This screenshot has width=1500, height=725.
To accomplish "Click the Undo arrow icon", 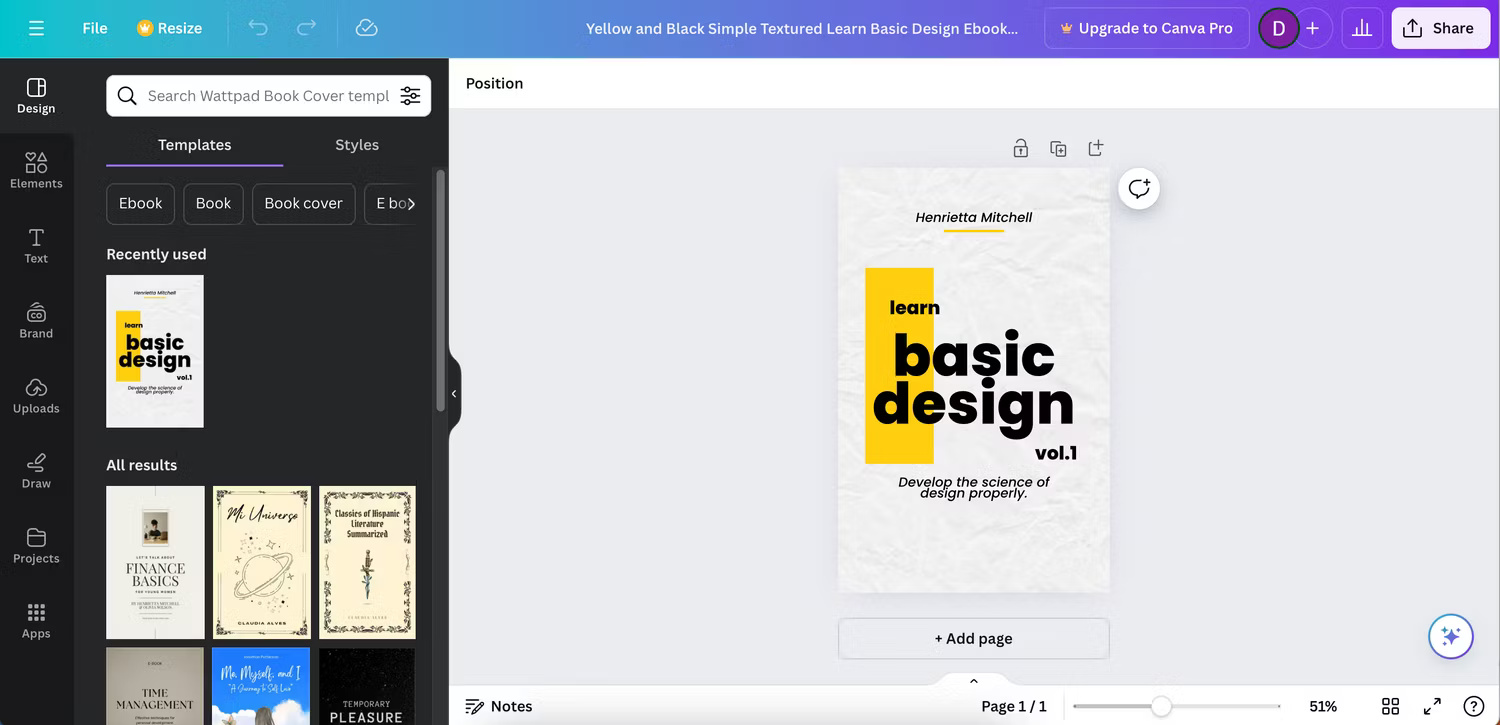I will [258, 28].
